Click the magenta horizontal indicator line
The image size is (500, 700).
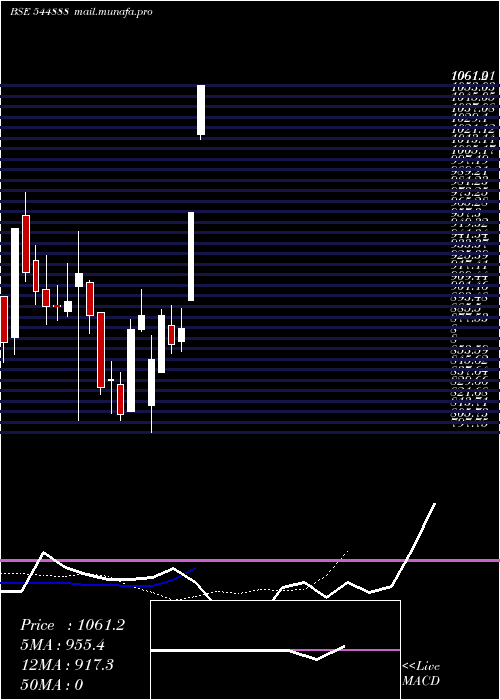coord(250,560)
